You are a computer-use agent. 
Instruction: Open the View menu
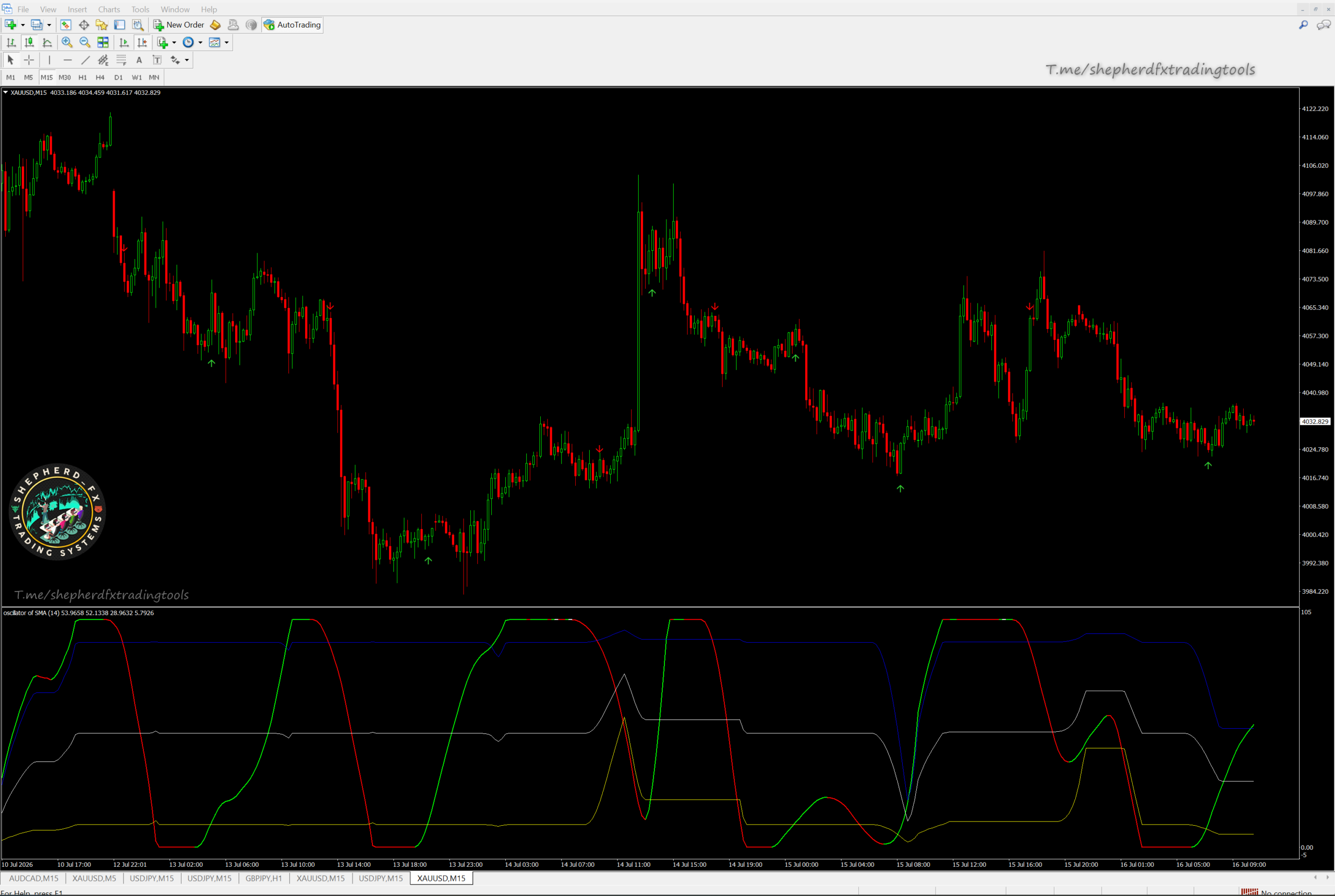click(48, 9)
